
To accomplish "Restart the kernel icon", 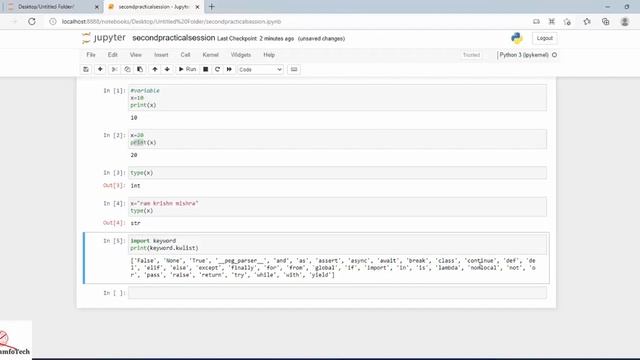I will [217, 69].
